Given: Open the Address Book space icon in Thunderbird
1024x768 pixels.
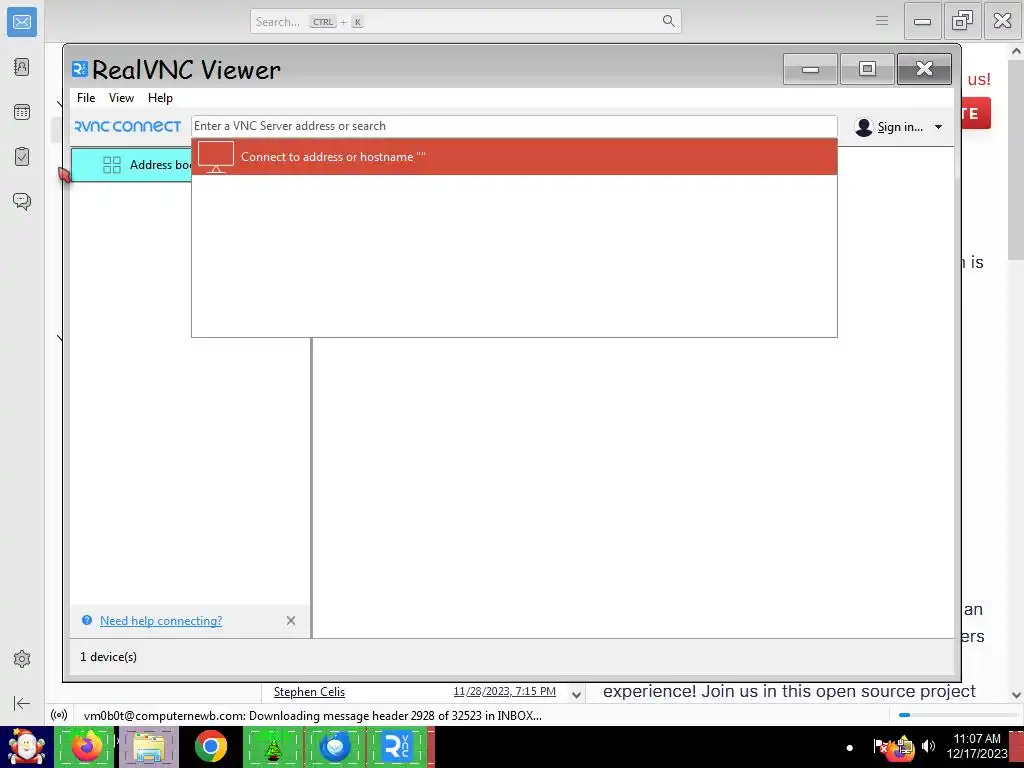Looking at the screenshot, I should (22, 67).
